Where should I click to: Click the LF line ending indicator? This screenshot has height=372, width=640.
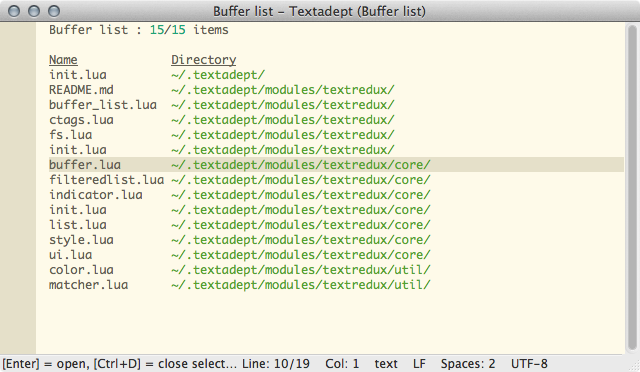point(419,364)
